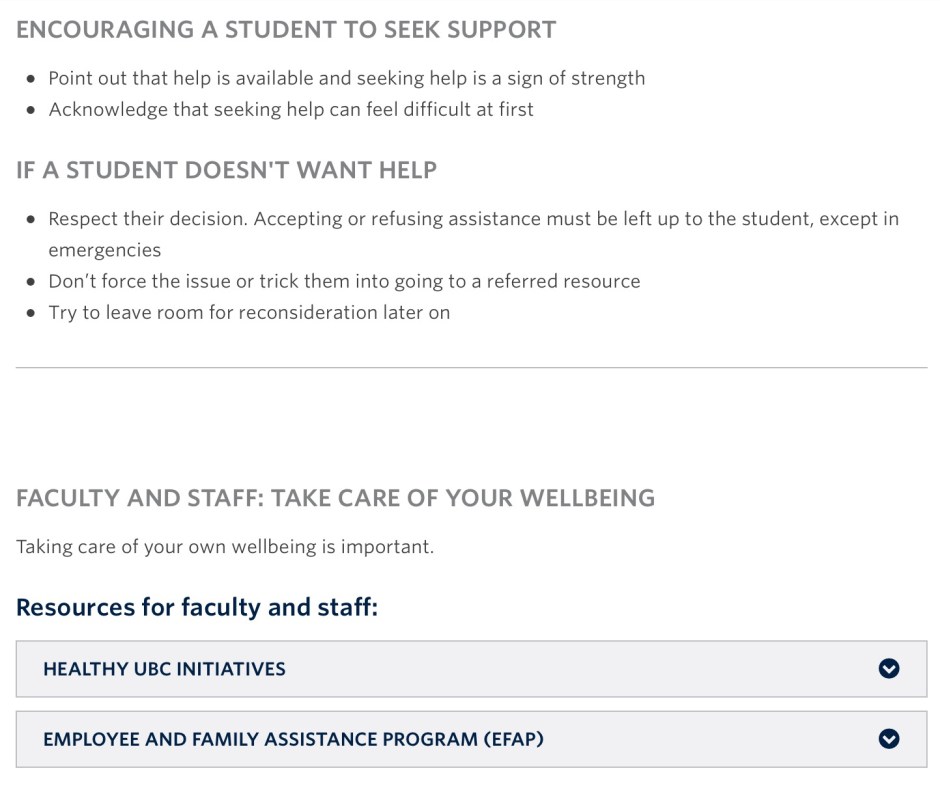Screen dimensions: 940x803
Task: Click 'Taking care of your own wellbeing' sentence
Action: pyautogui.click(x=225, y=547)
